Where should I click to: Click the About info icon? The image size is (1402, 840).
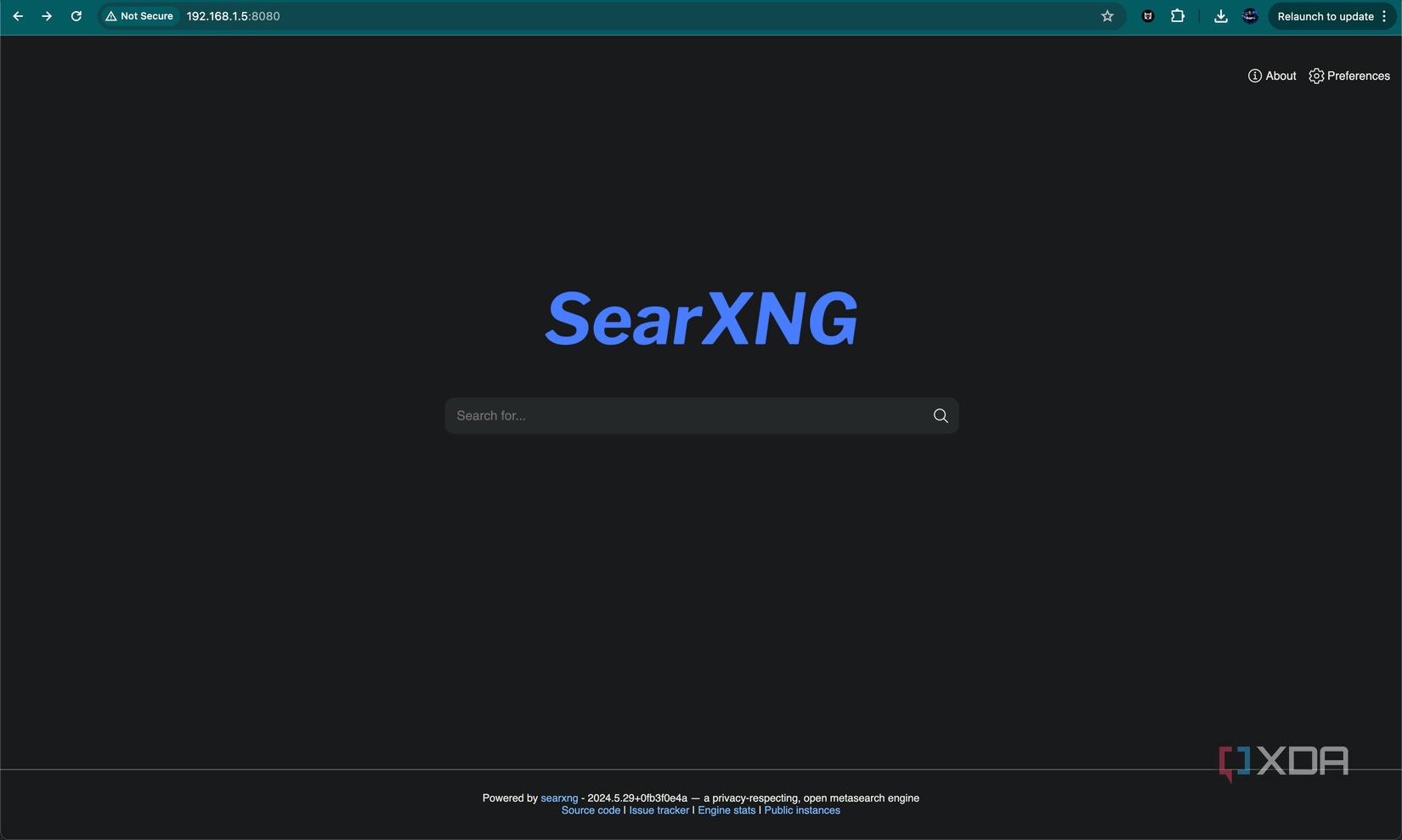click(1255, 76)
